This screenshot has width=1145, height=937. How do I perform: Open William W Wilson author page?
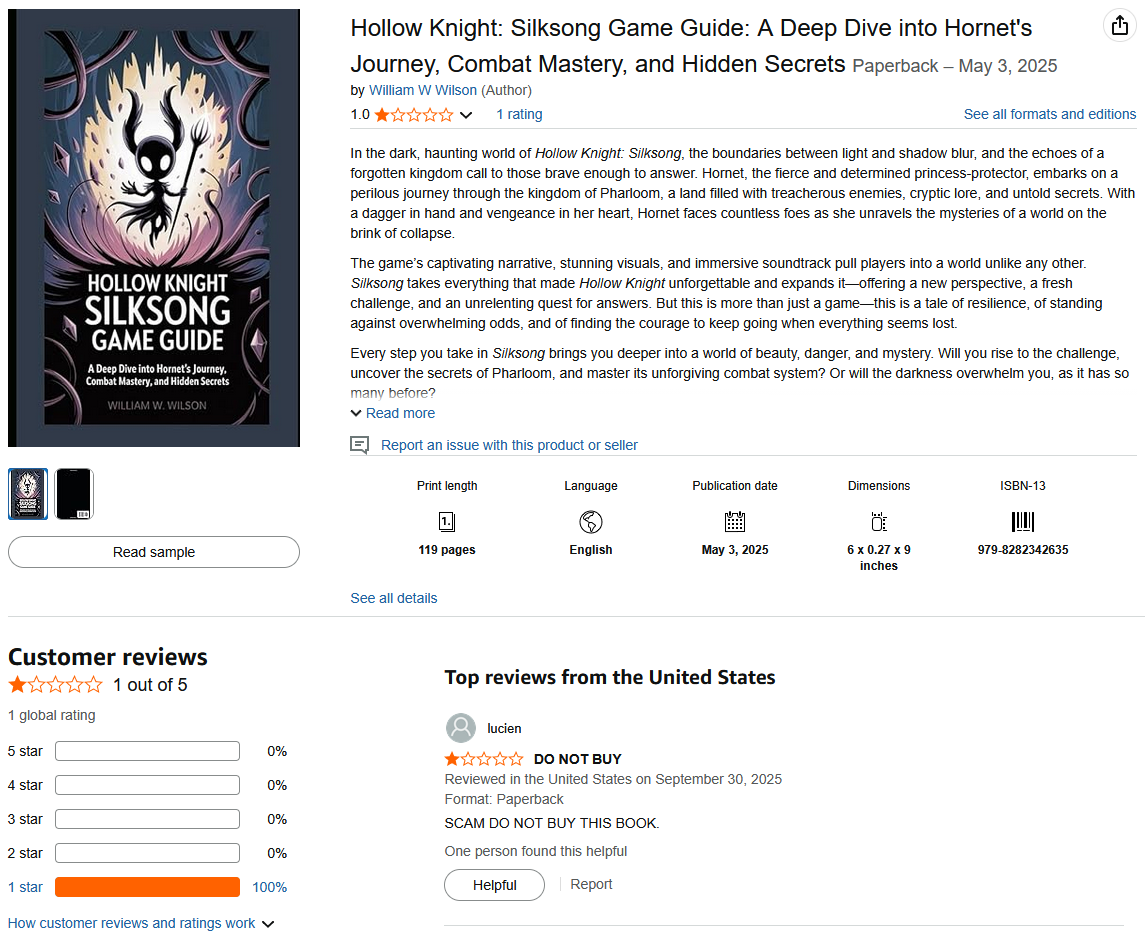[x=423, y=90]
